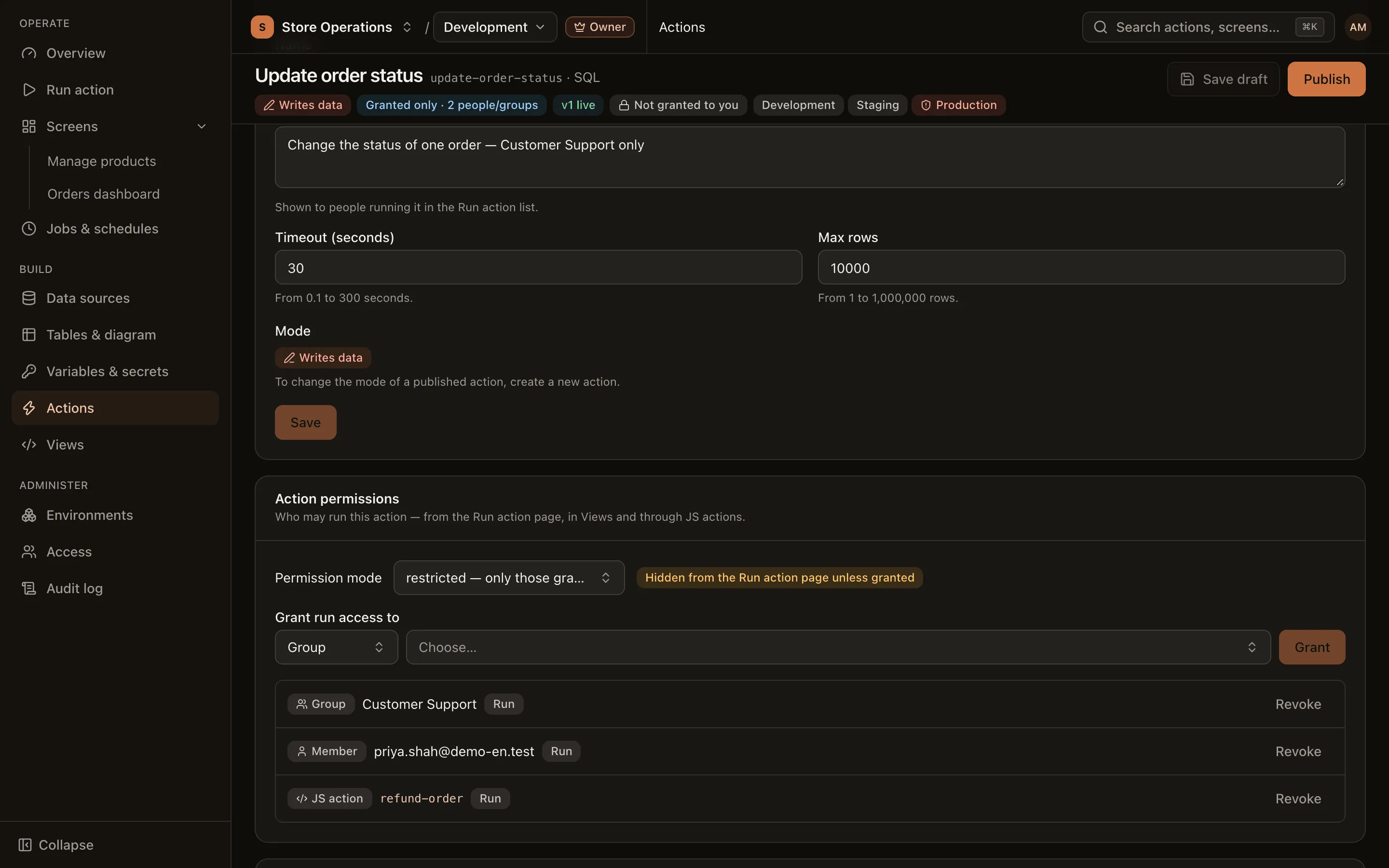Open Orders dashboard screen

(x=103, y=194)
